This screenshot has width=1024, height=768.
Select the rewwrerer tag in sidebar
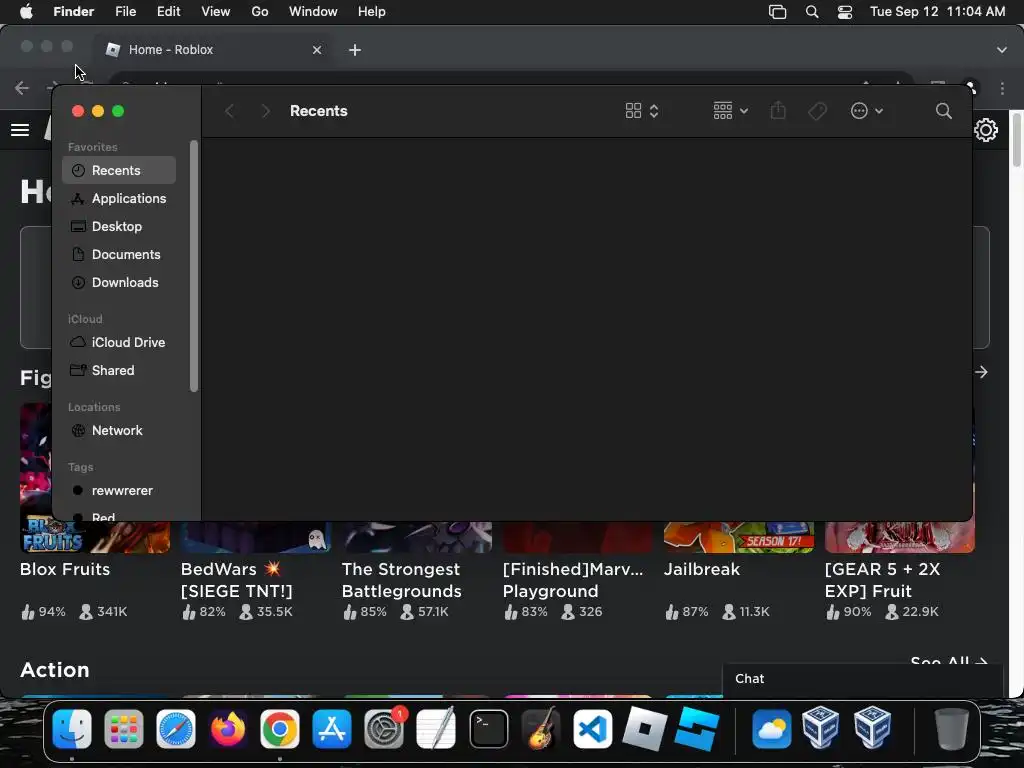coord(119,490)
